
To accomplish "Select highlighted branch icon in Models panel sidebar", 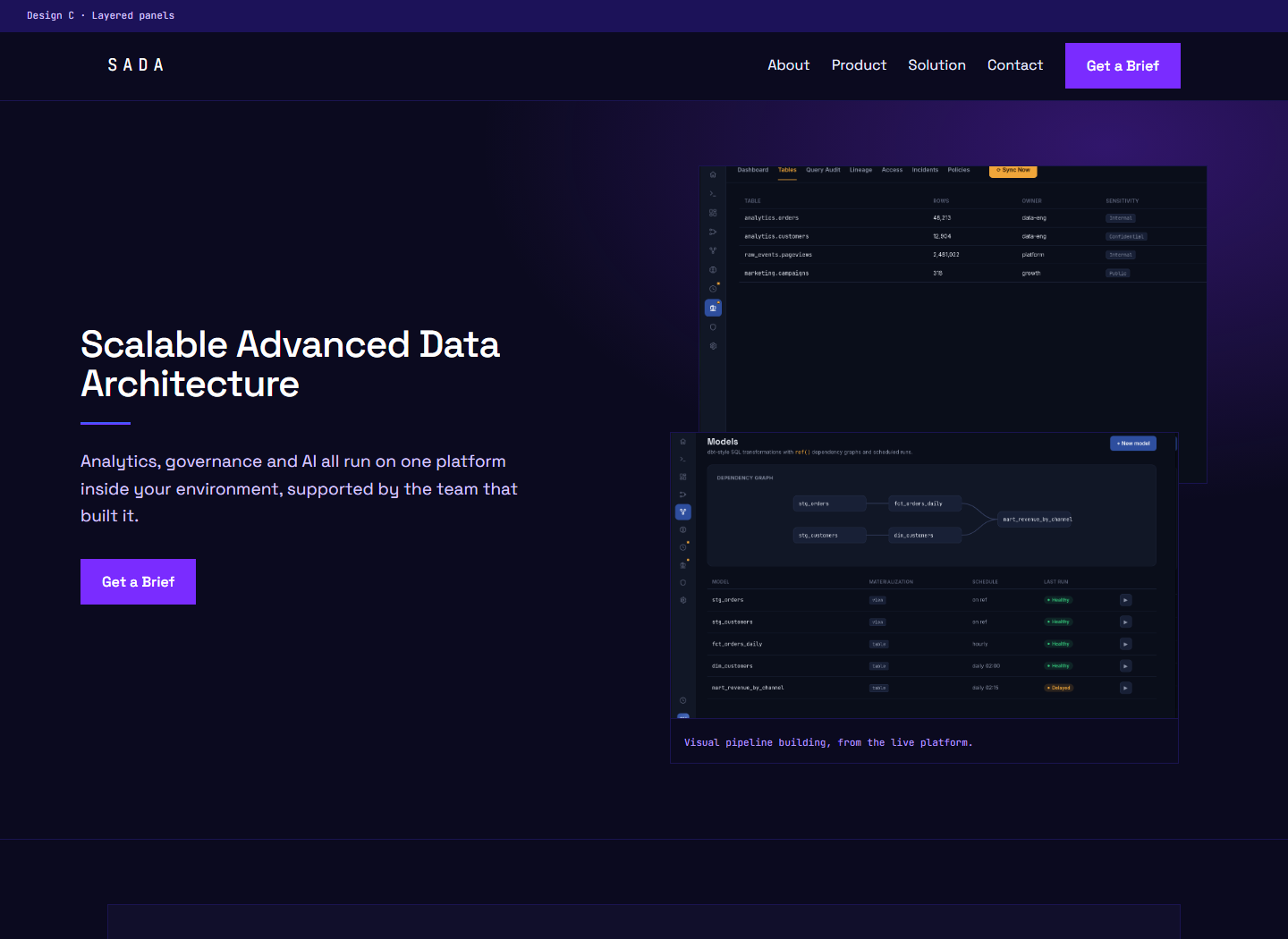I will click(683, 512).
